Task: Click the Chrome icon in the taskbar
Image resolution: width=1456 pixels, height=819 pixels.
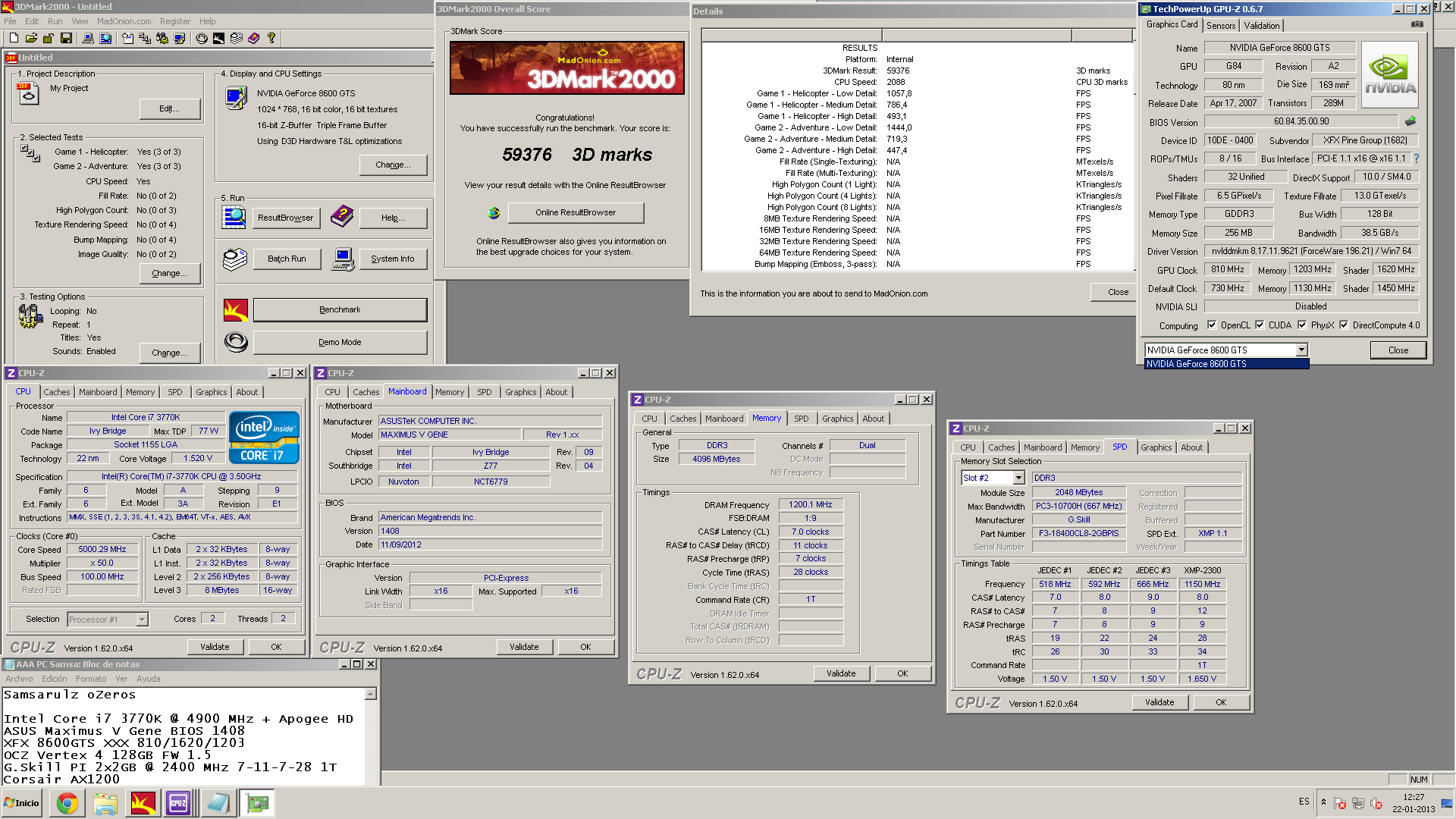Action: tap(67, 803)
